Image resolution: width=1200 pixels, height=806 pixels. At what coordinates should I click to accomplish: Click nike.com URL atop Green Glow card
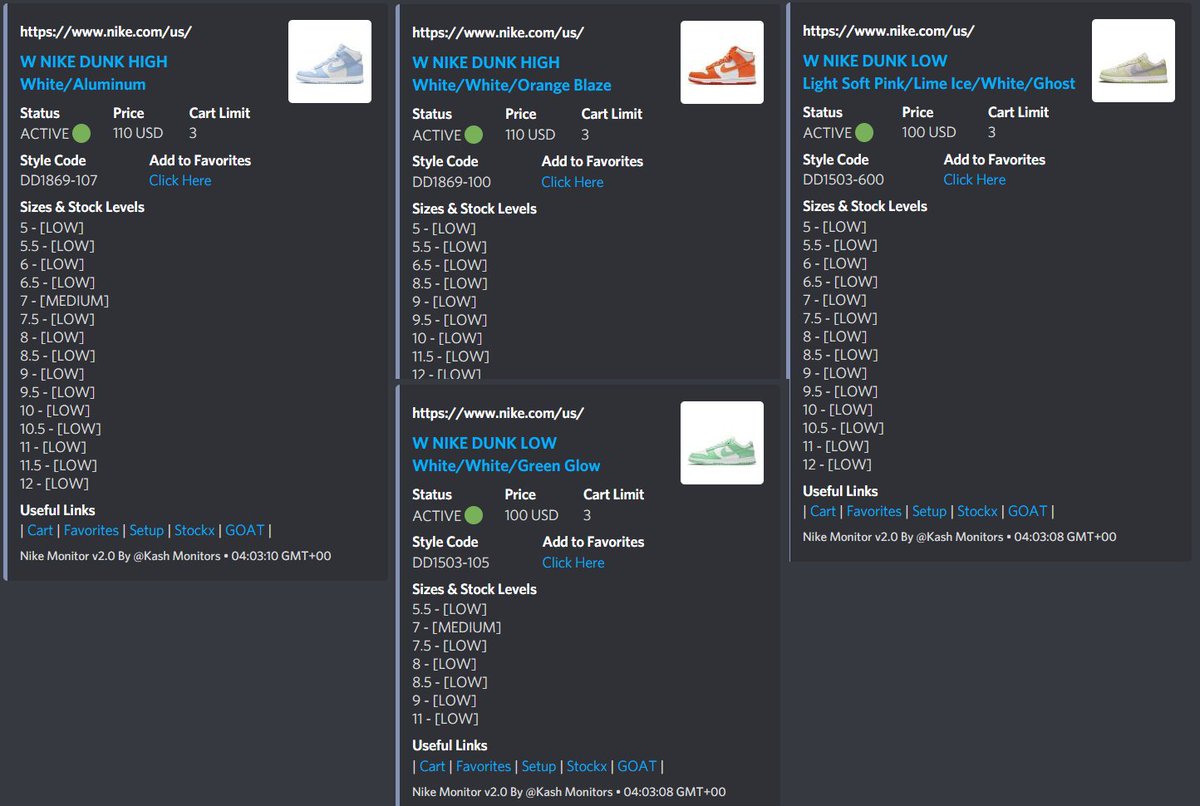[498, 413]
